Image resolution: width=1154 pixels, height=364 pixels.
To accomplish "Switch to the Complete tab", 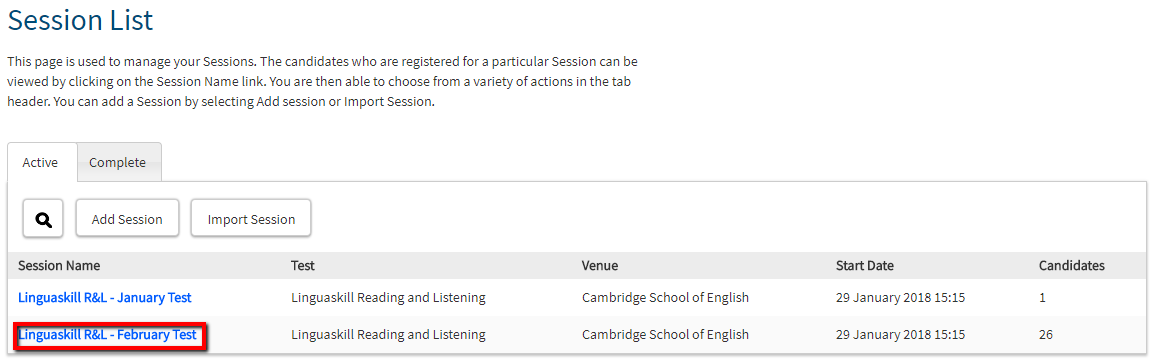I will click(118, 163).
